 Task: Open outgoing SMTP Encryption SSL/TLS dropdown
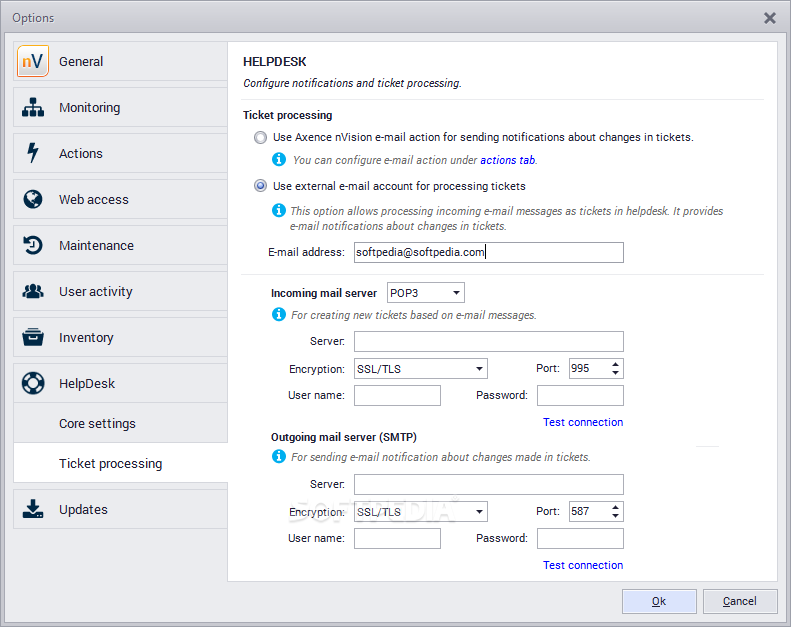click(421, 511)
